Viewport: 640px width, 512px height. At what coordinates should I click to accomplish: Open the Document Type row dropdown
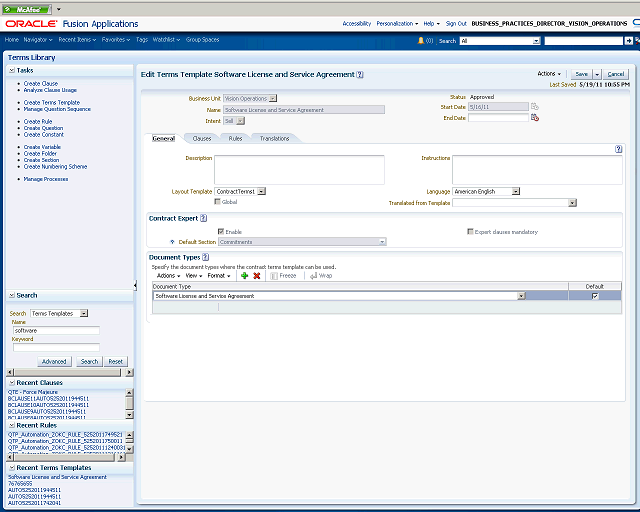click(521, 296)
